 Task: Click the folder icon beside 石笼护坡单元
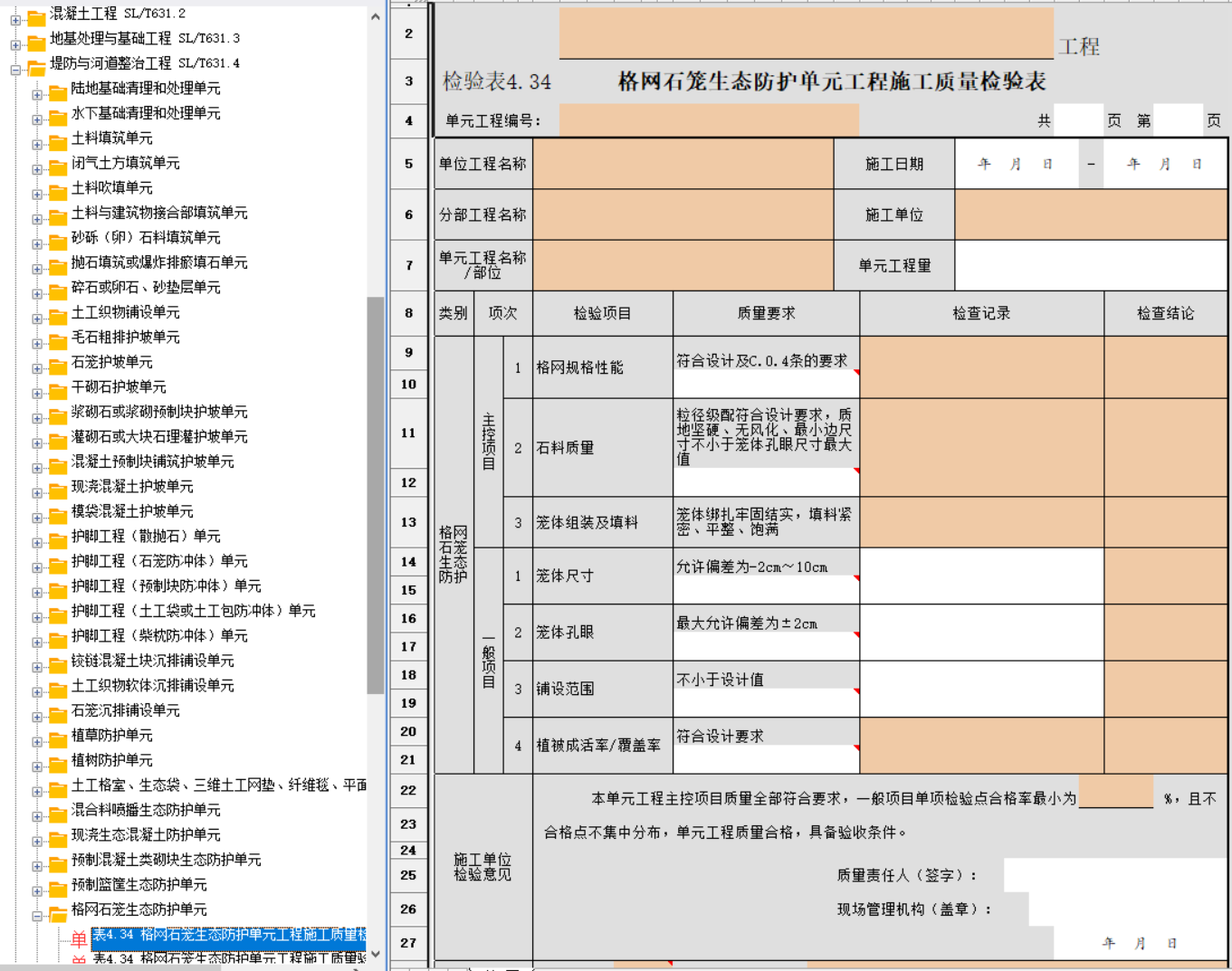pyautogui.click(x=58, y=363)
